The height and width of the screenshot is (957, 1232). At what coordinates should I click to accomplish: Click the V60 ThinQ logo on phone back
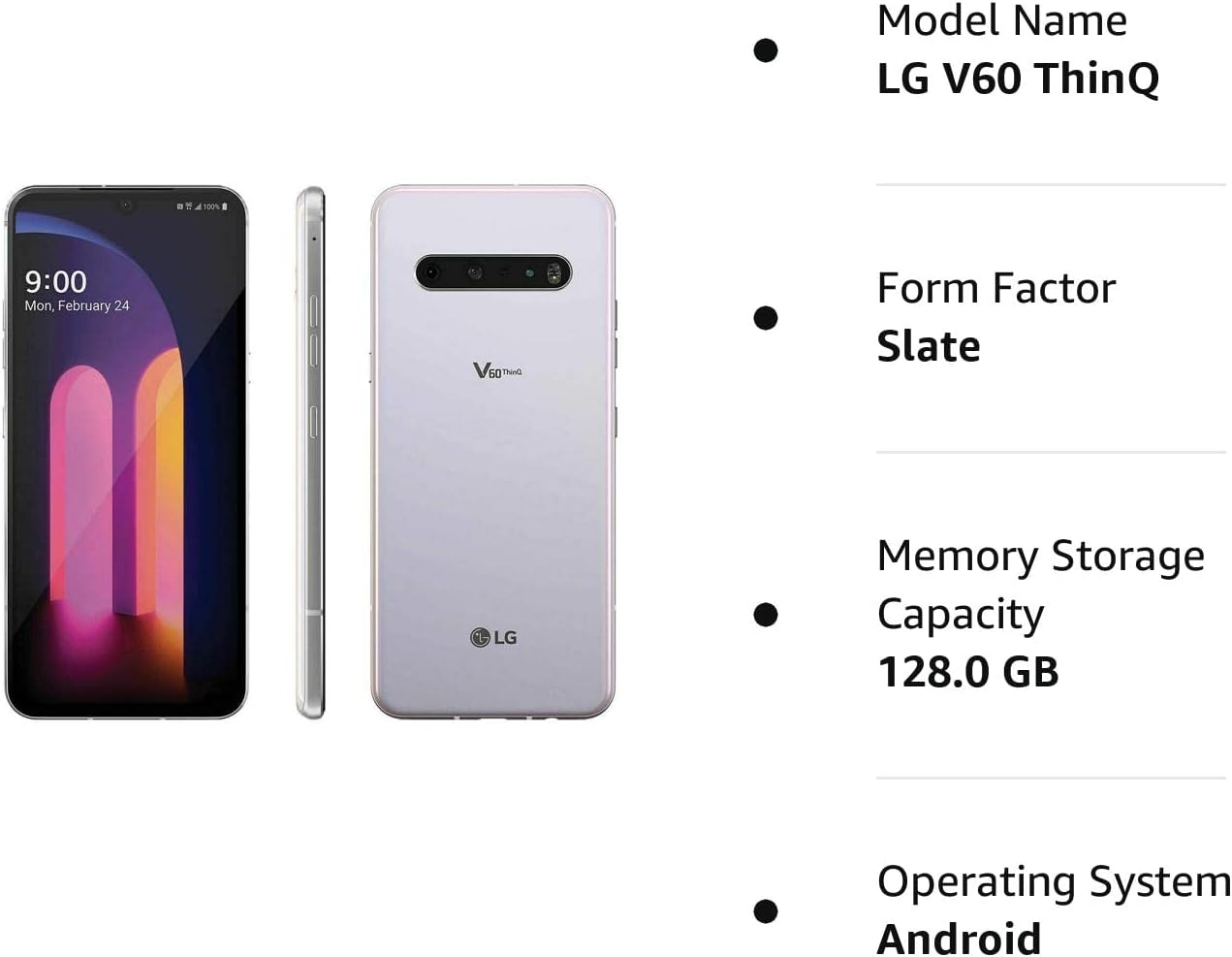tap(497, 370)
